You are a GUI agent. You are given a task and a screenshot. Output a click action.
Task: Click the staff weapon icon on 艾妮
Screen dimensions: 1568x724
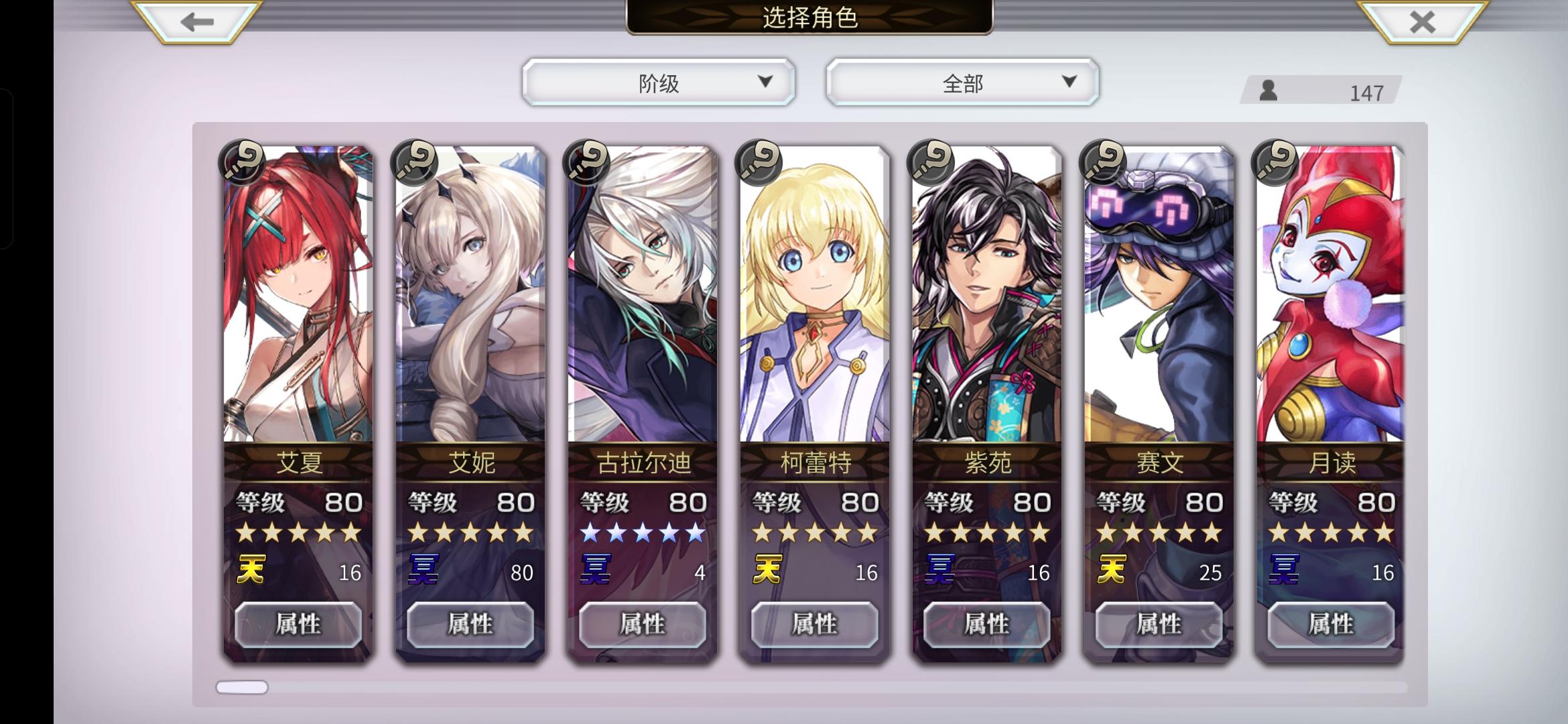(414, 162)
